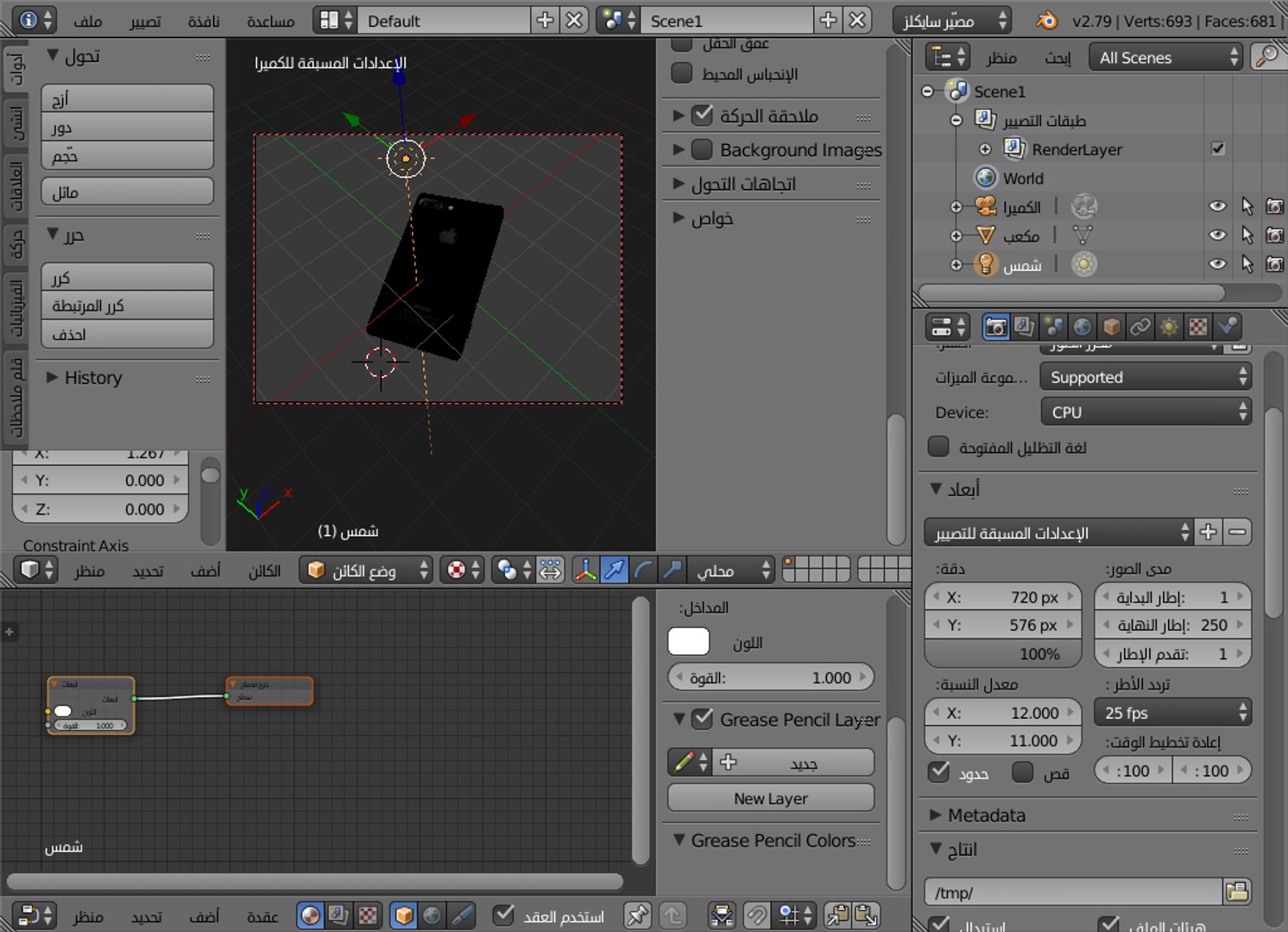The image size is (1288, 932).
Task: Uncheck the RenderLayer checkbox in outliner
Action: (x=1218, y=148)
